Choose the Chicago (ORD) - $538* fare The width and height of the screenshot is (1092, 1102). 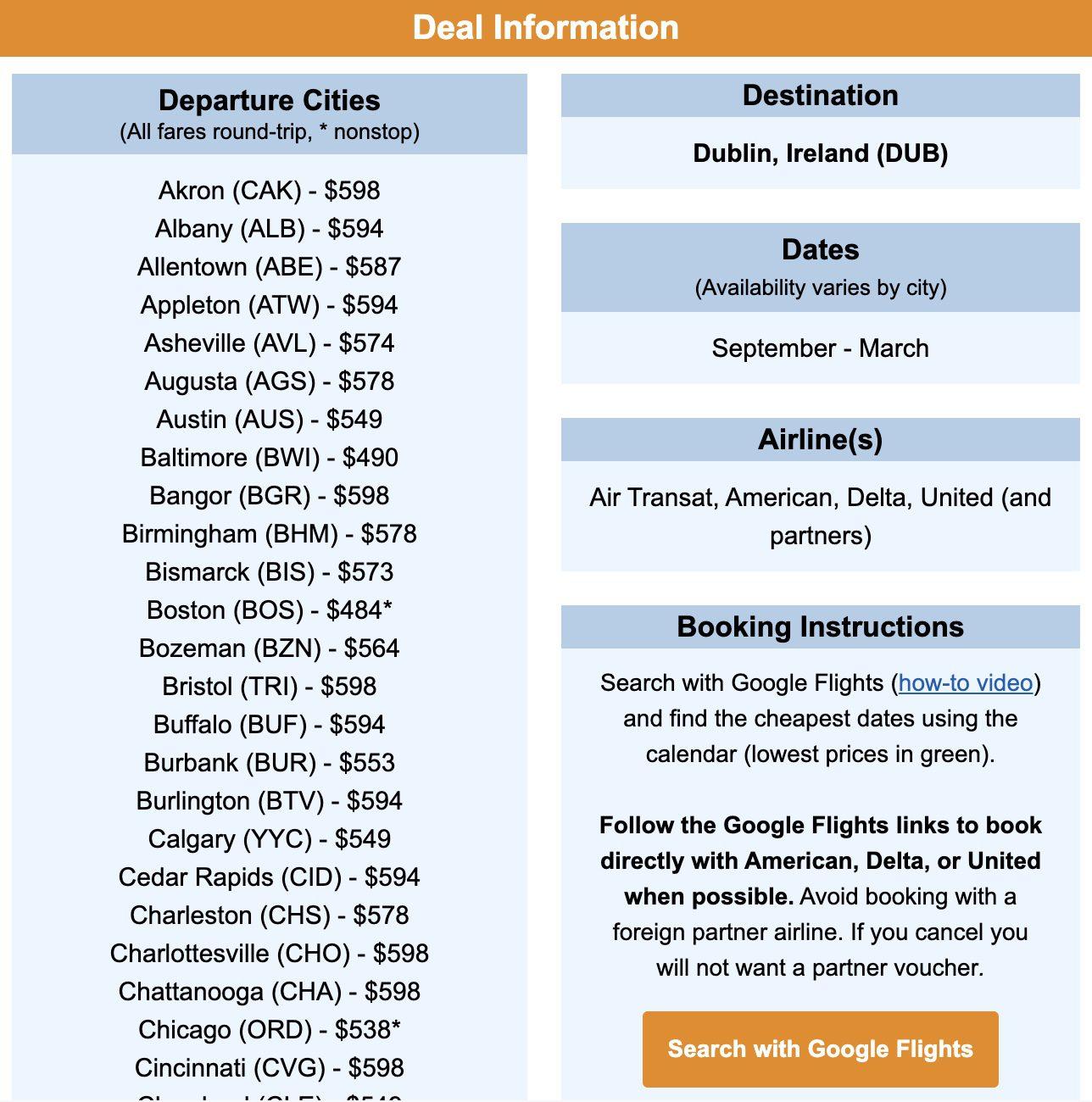(270, 1030)
